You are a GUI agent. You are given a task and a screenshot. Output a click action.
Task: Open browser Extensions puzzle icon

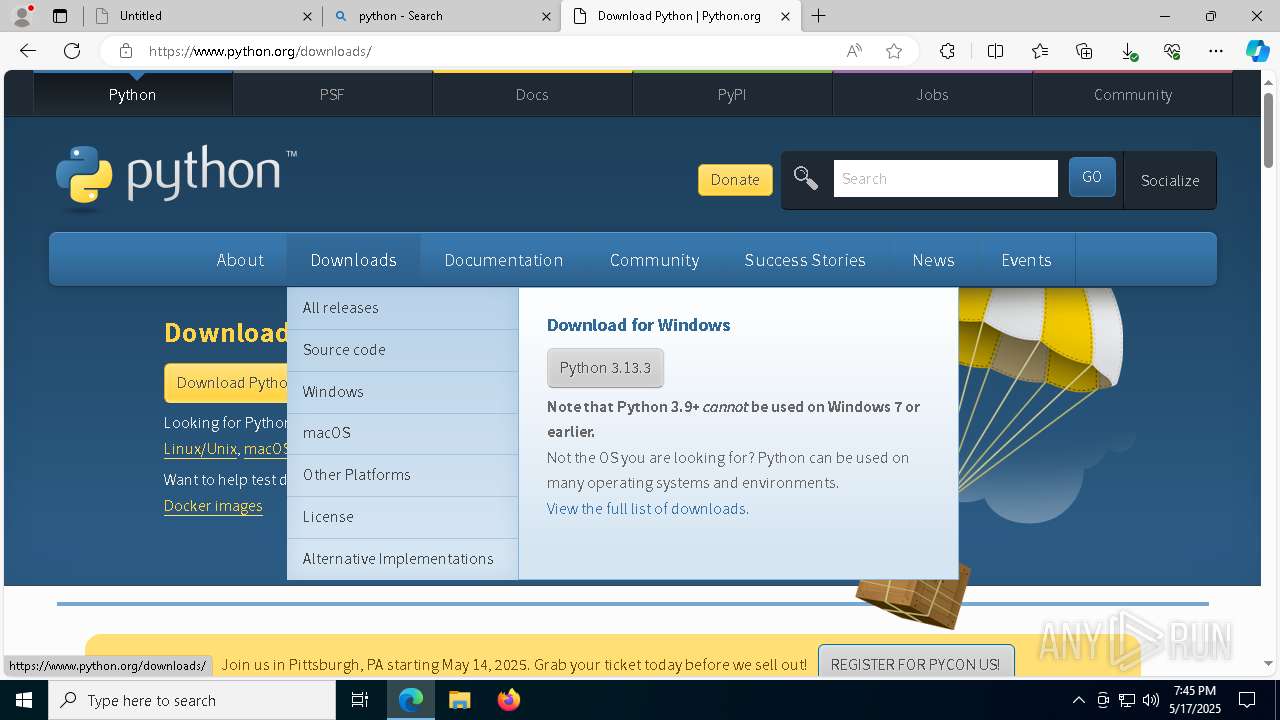947,51
